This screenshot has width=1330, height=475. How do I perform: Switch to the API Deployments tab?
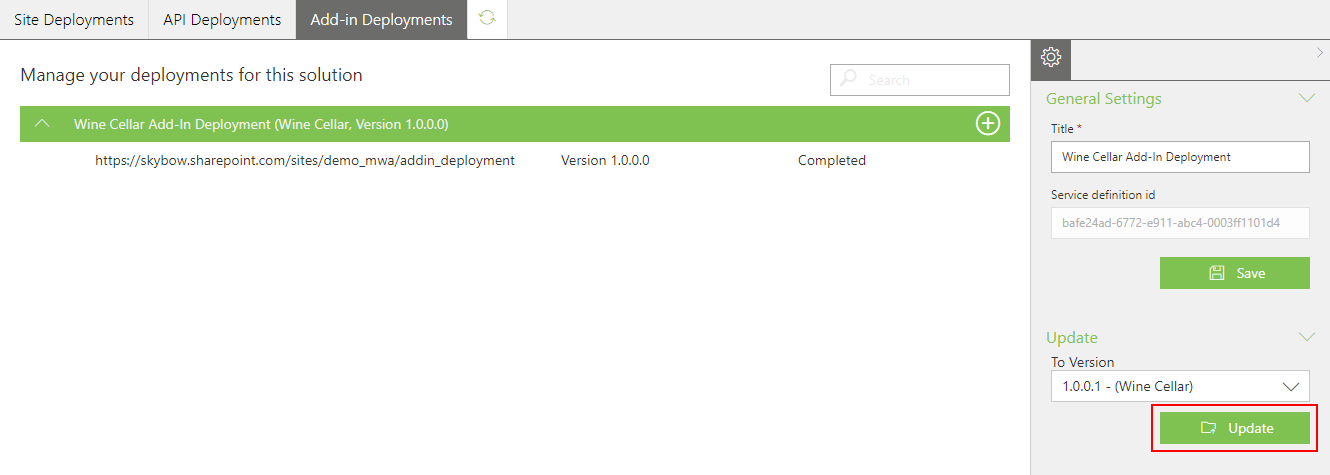click(222, 20)
